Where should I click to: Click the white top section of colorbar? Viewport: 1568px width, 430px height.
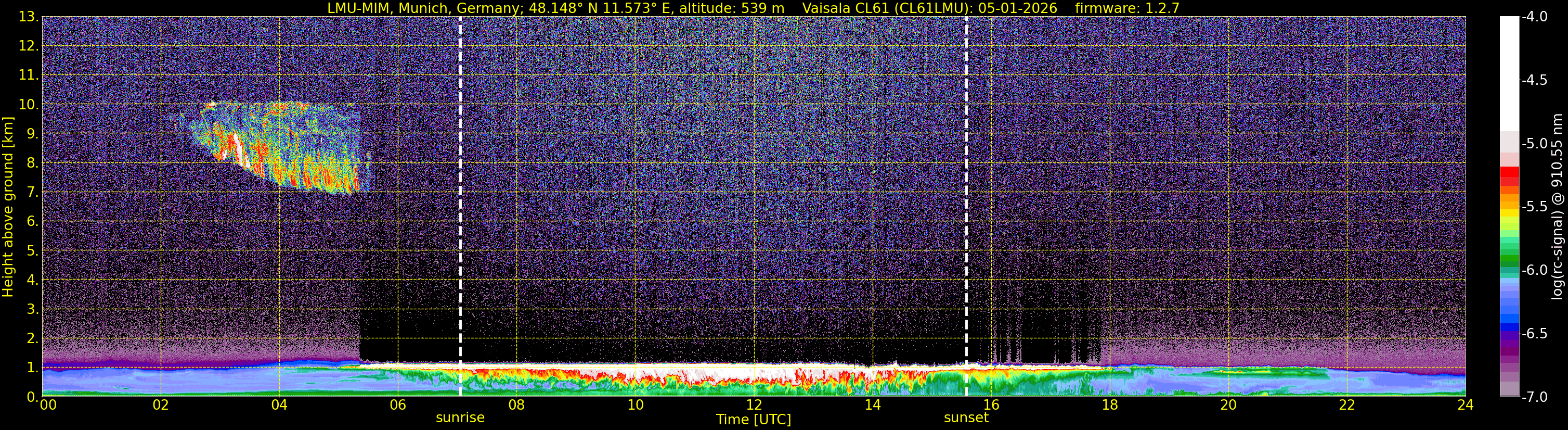(1509, 73)
